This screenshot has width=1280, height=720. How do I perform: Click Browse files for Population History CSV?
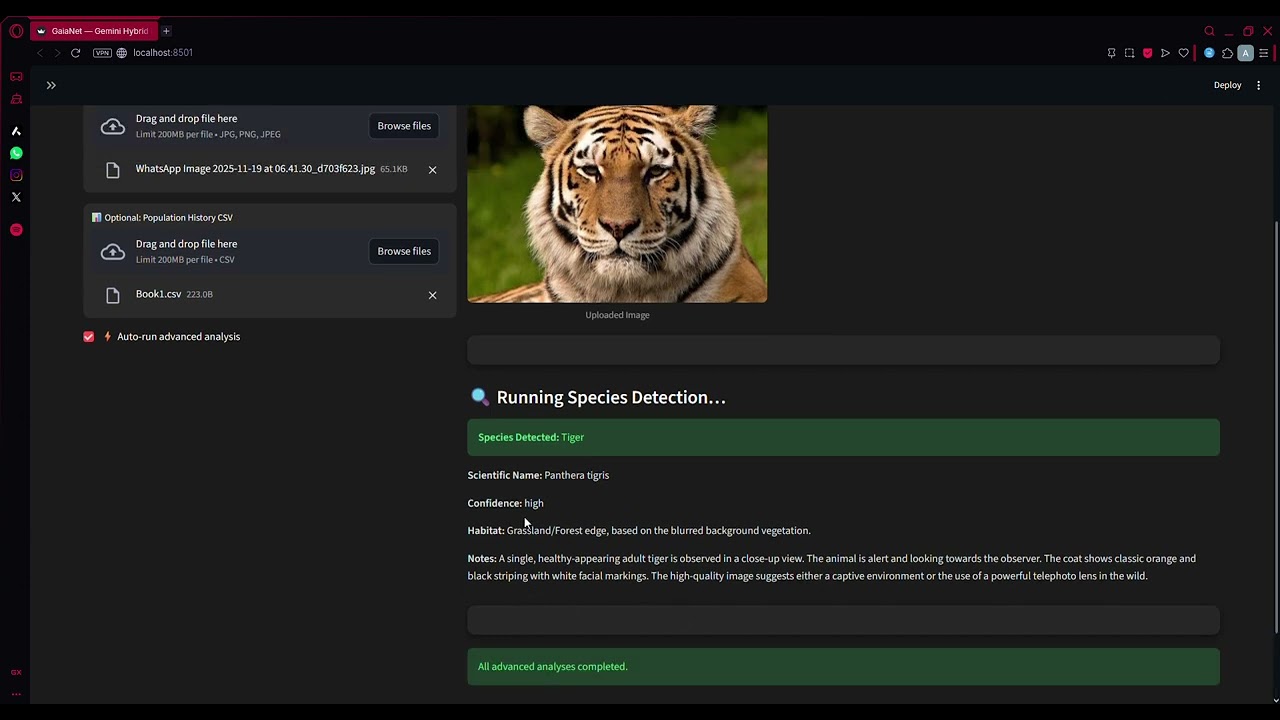(404, 251)
